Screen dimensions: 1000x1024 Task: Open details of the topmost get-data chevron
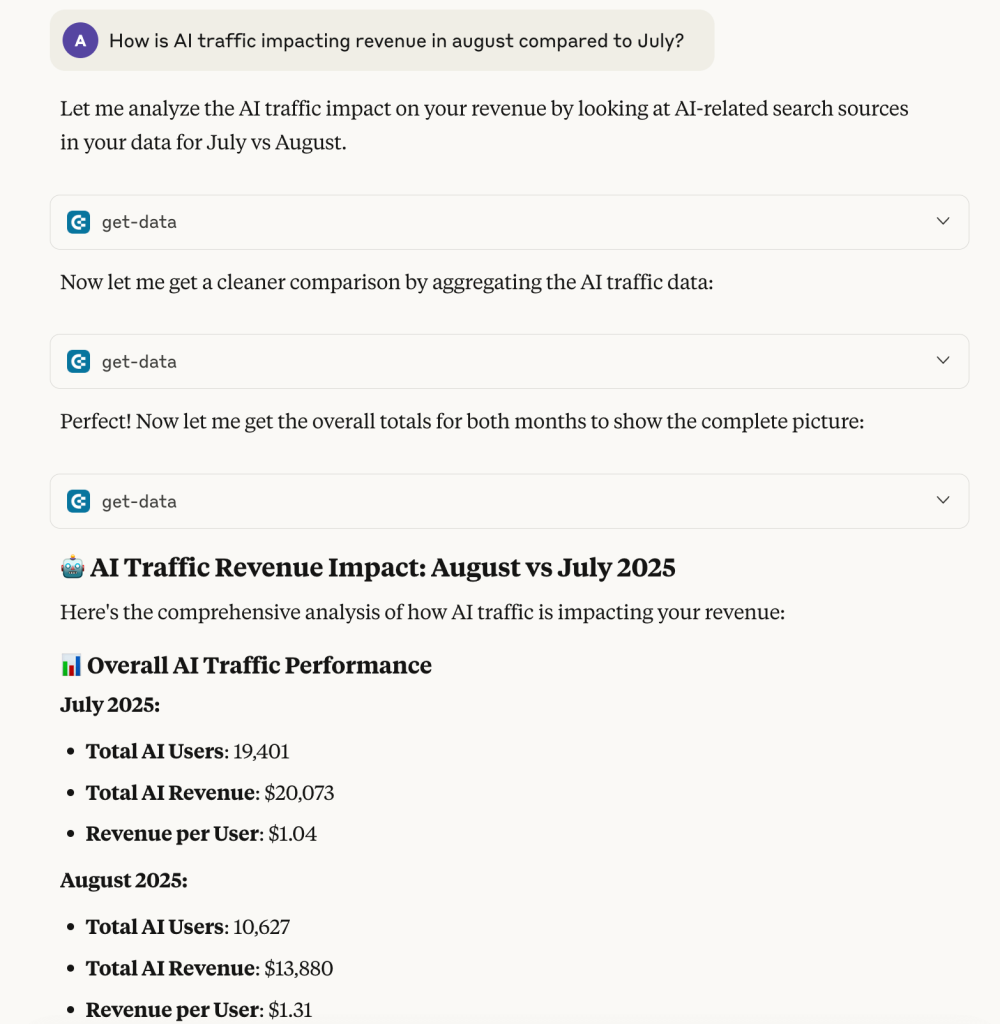coord(941,222)
